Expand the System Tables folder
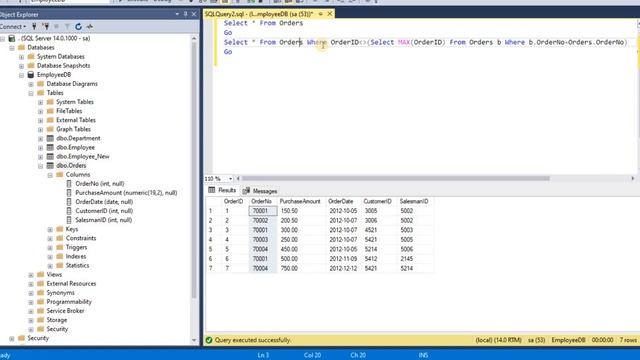Screen dimensions: 640x360 pyautogui.click(x=40, y=102)
